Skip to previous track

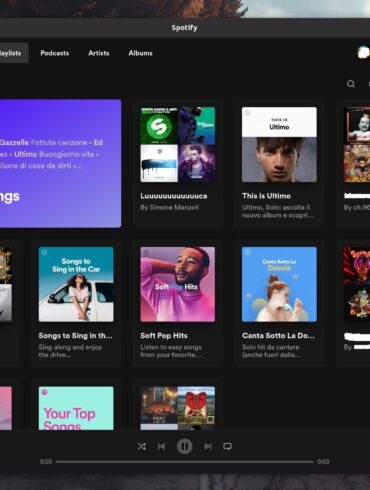pos(161,446)
